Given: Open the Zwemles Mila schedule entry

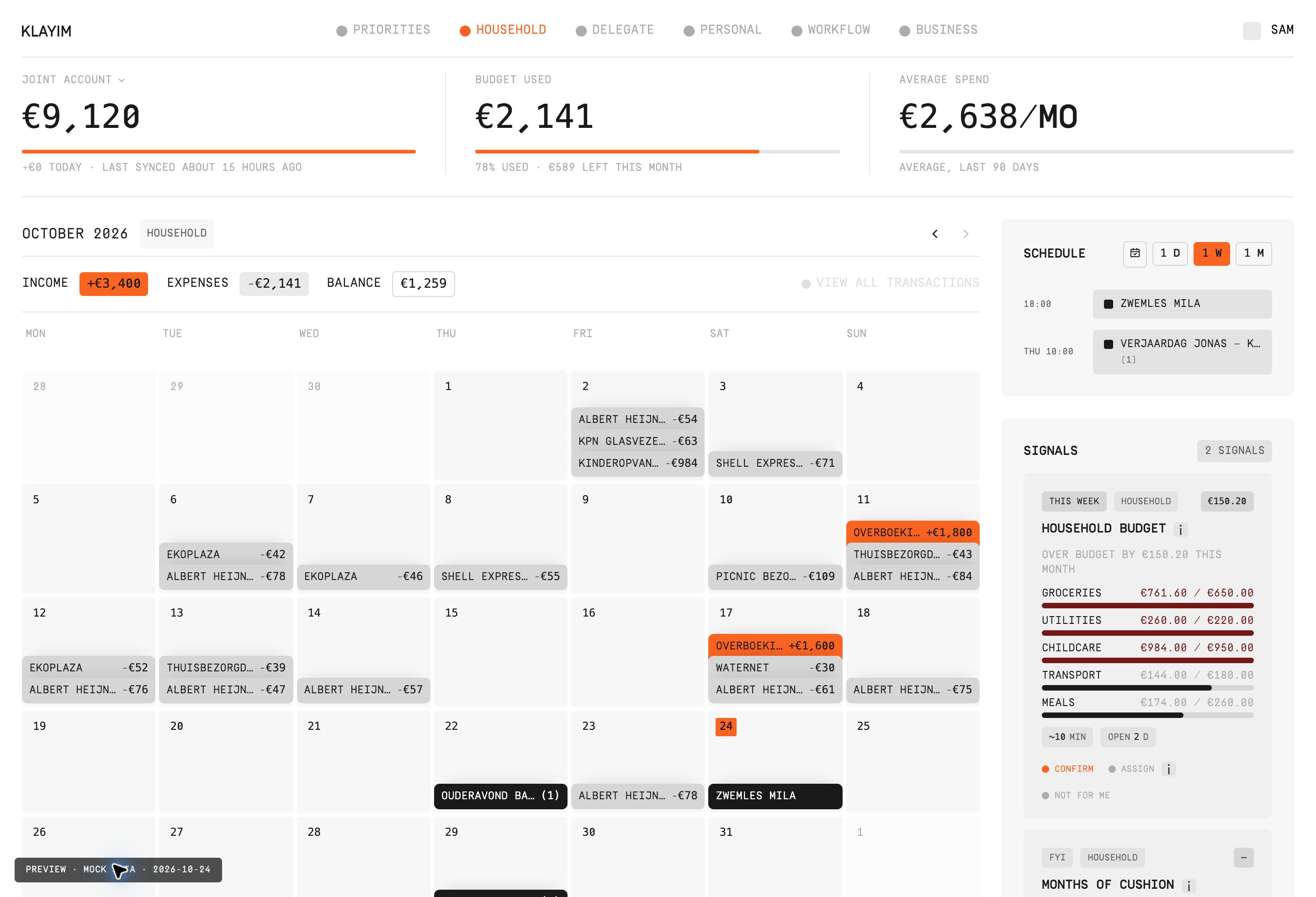Looking at the screenshot, I should point(1183,304).
